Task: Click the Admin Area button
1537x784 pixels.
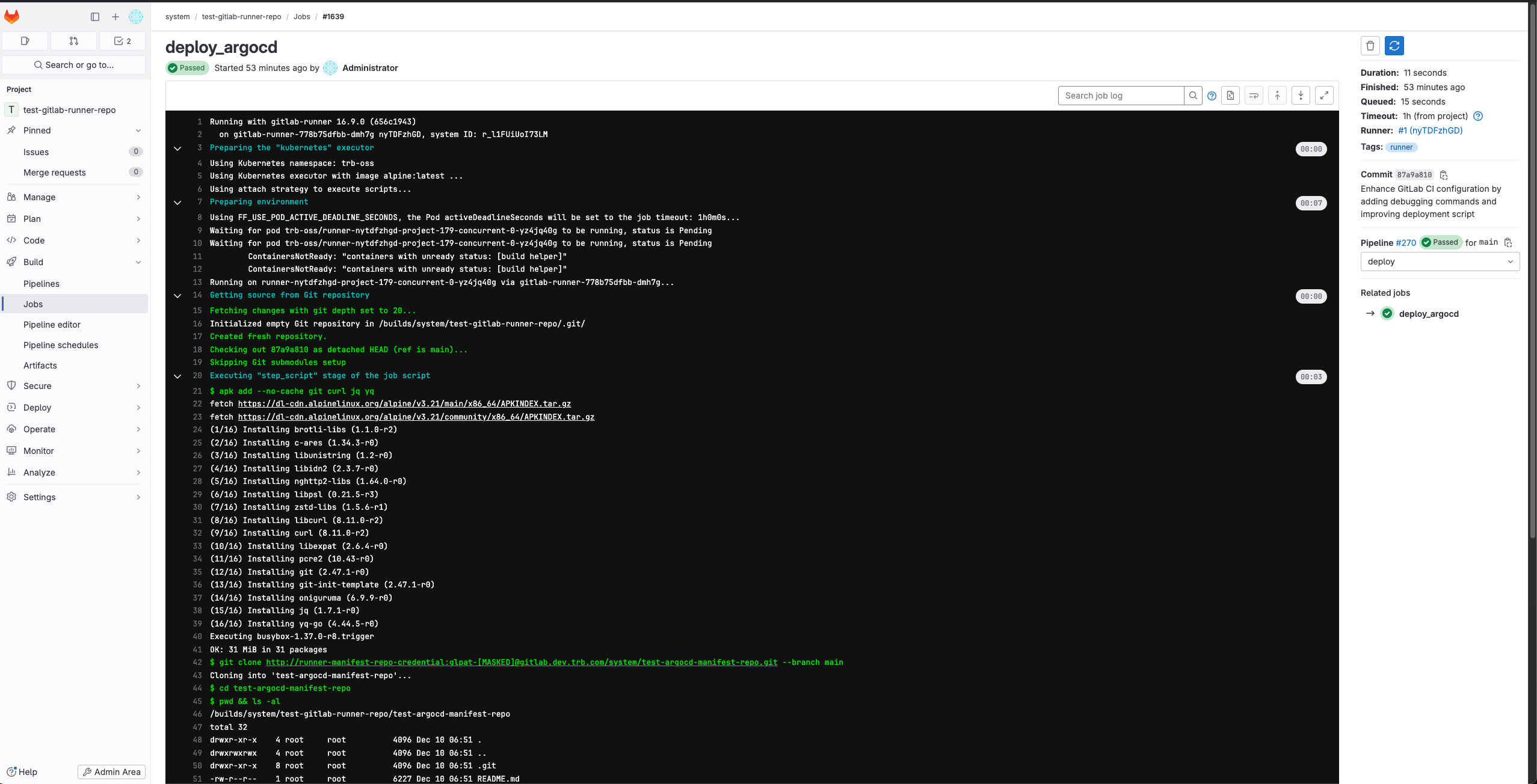Action: coord(111,772)
